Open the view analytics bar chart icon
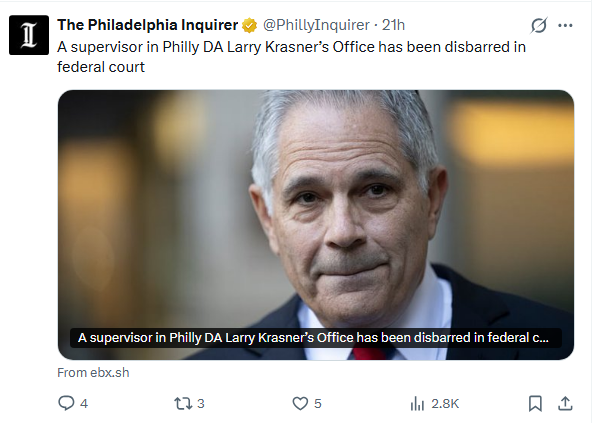Image resolution: width=600 pixels, height=423 pixels. [x=418, y=403]
